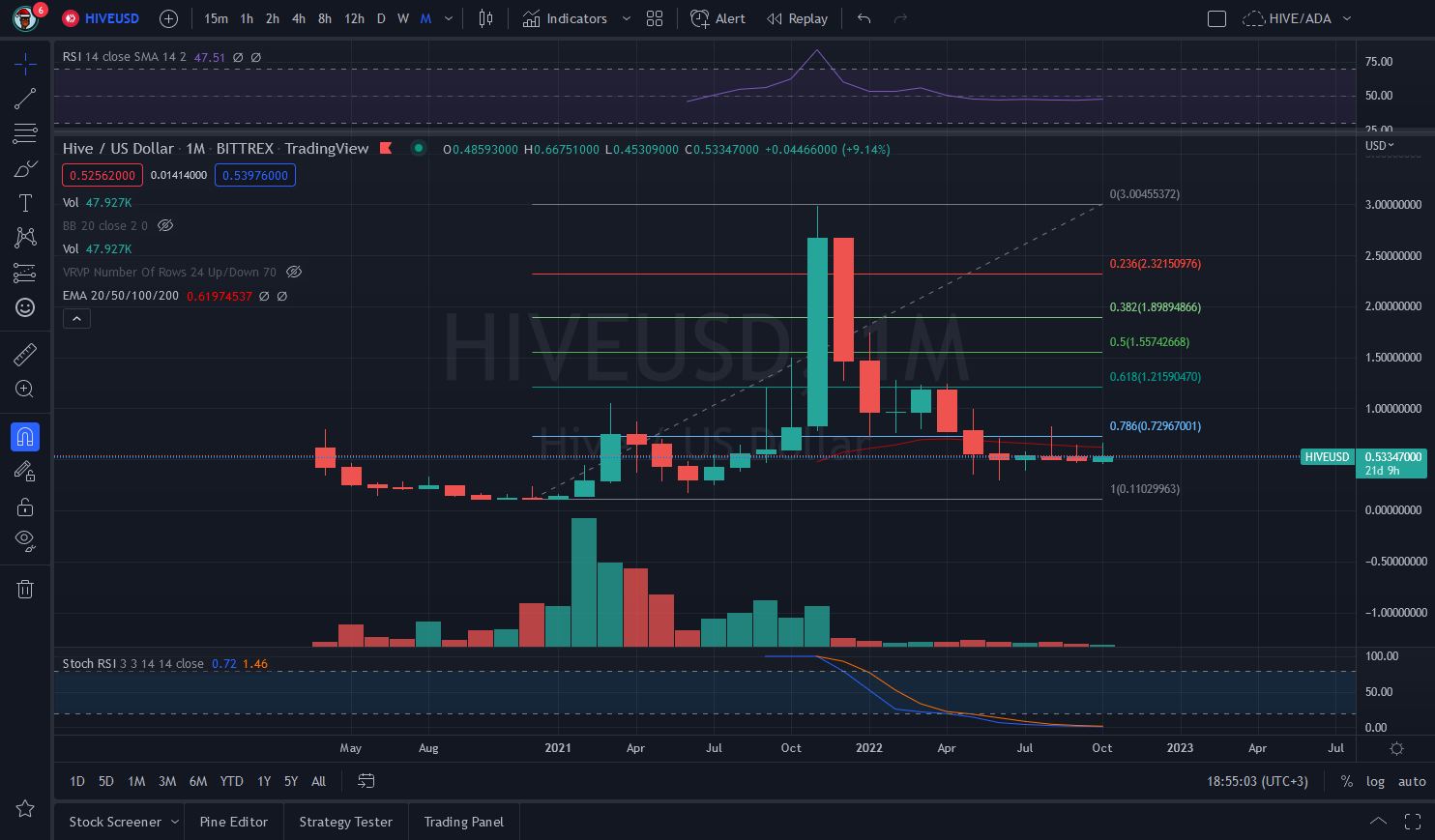Switch to the W weekly timeframe
1435x840 pixels.
[403, 18]
